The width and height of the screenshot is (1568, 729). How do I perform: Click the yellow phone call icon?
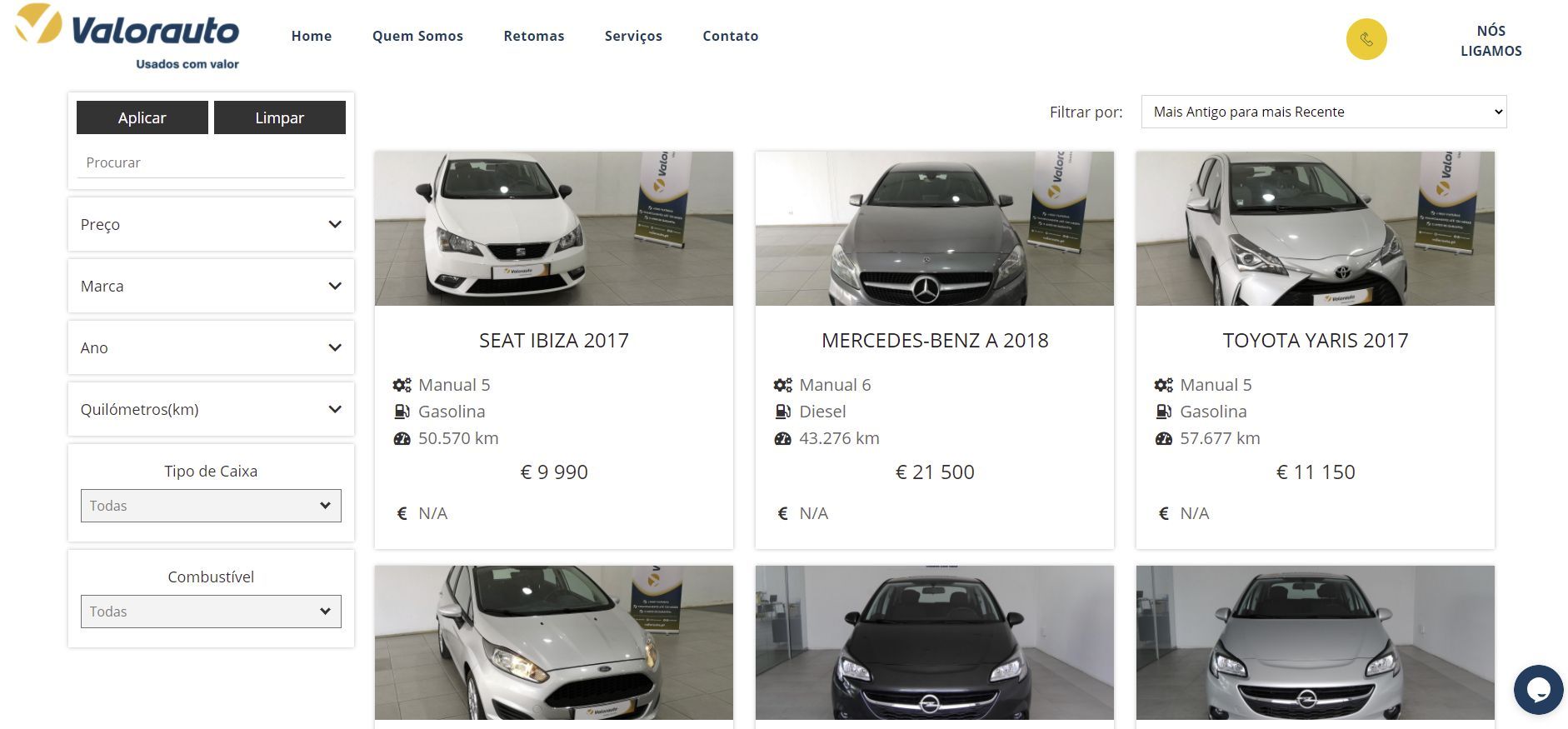[x=1366, y=39]
